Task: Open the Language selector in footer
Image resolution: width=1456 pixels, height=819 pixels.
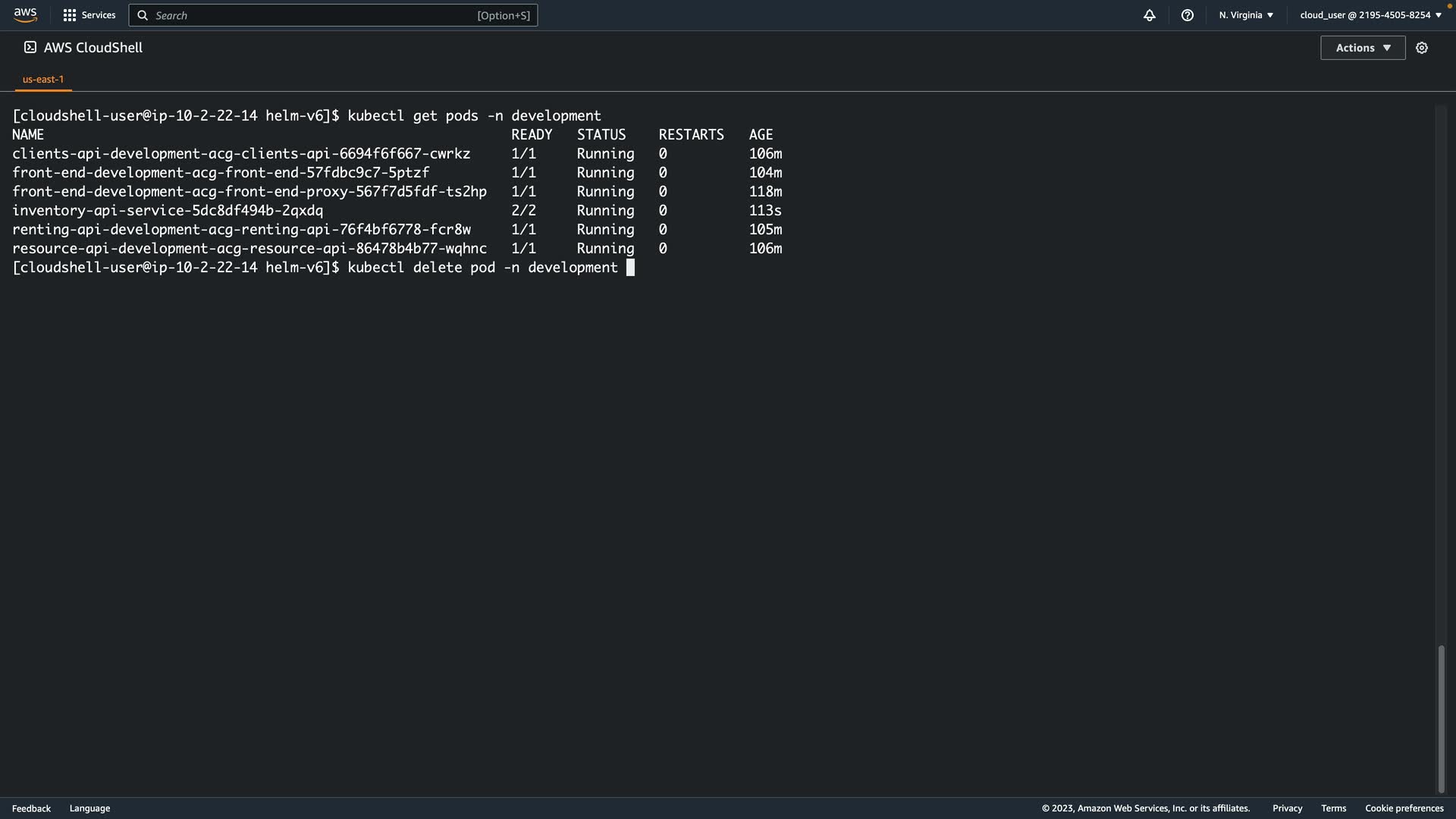Action: (89, 808)
